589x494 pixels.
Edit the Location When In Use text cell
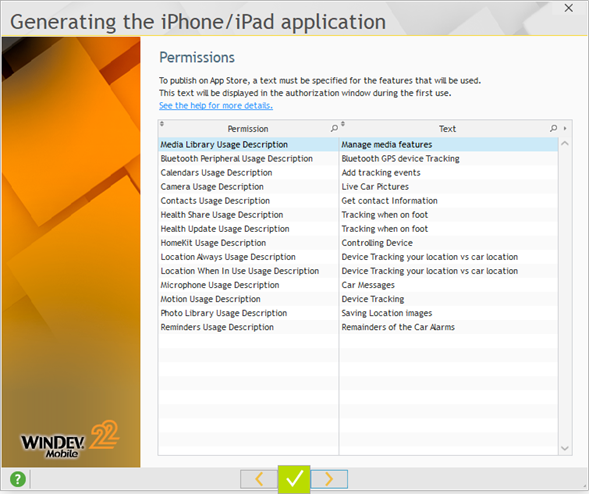[x=449, y=271]
